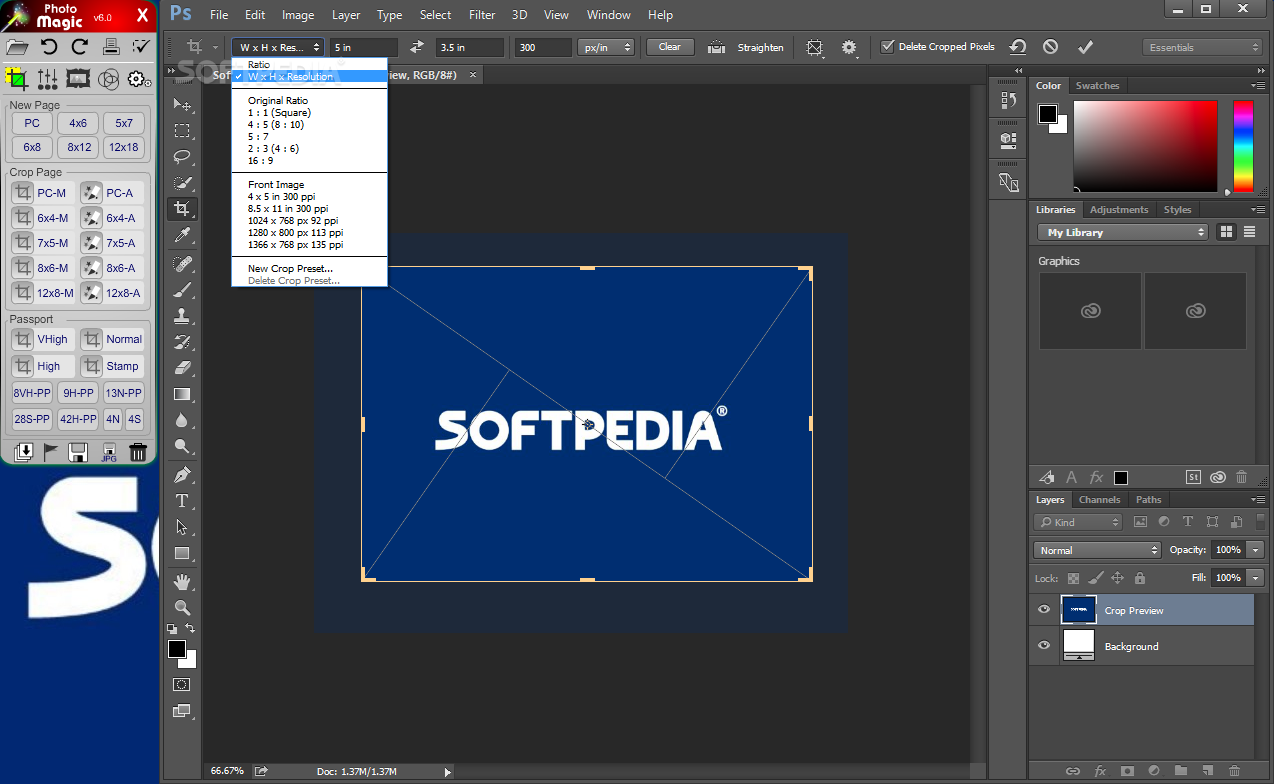This screenshot has height=784, width=1274.
Task: Create a new layer icon
Action: click(x=1207, y=770)
